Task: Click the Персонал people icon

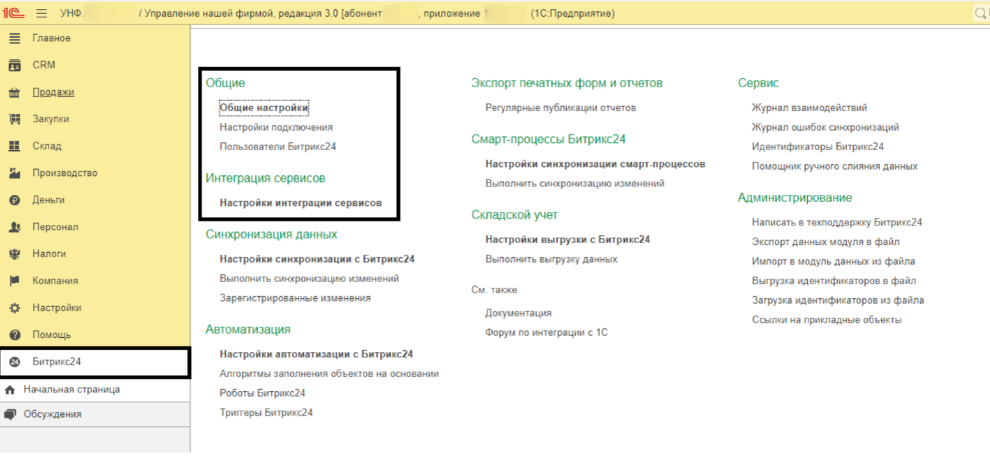Action: click(15, 227)
